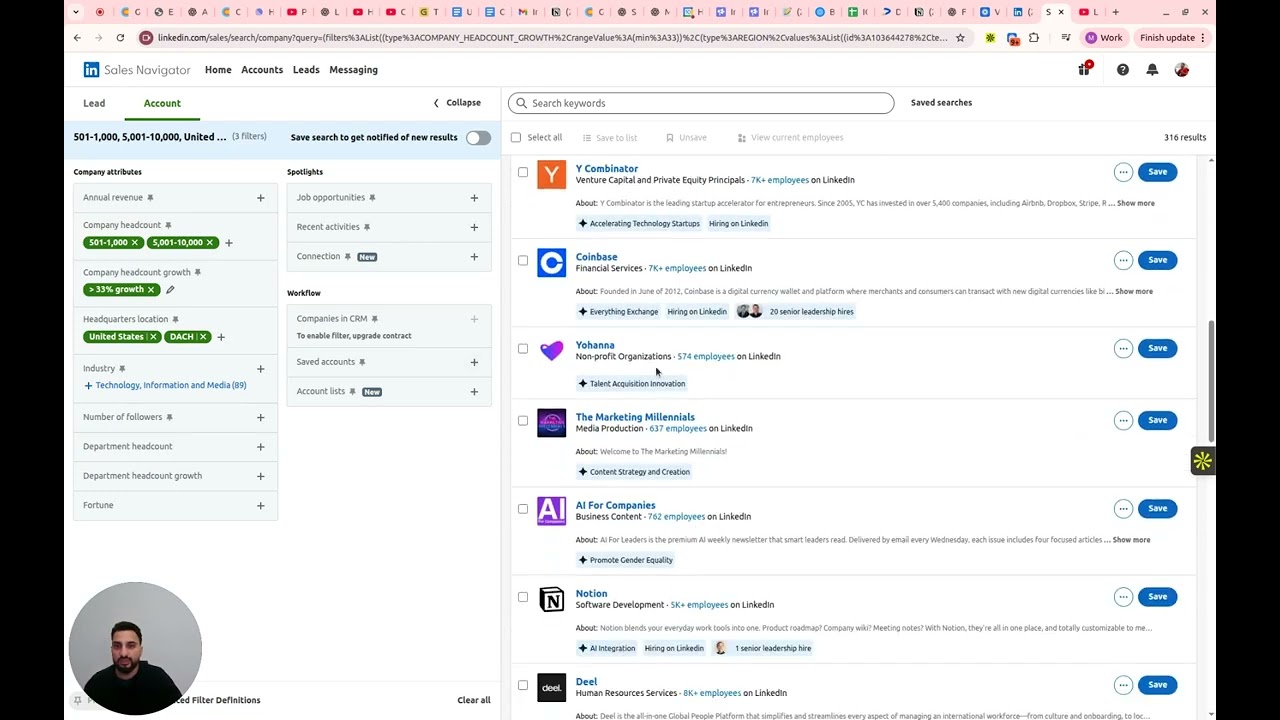Image resolution: width=1280 pixels, height=720 pixels.
Task: Remove the DACH location filter
Action: coord(203,337)
